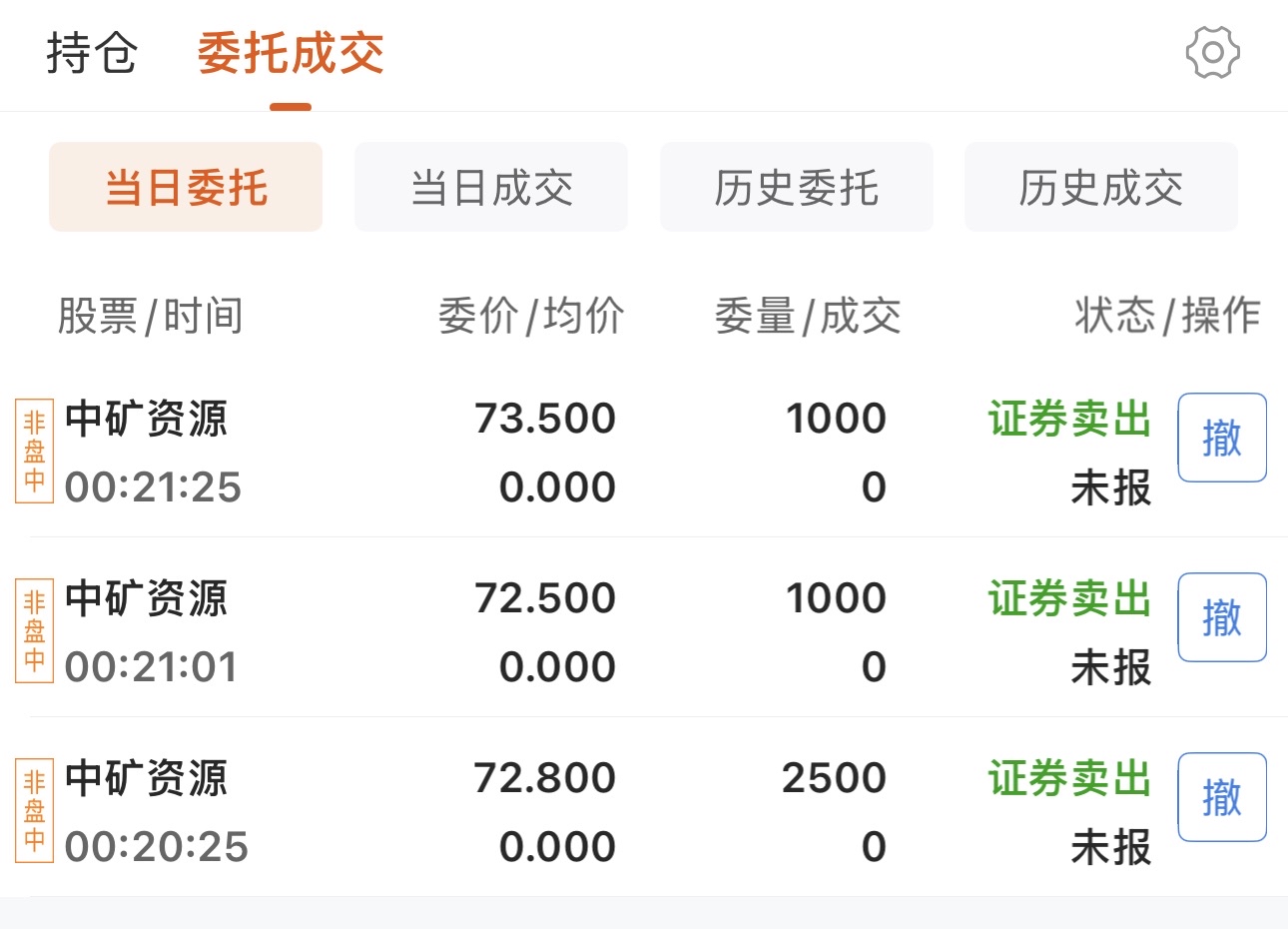Viewport: 1288px width, 929px height.
Task: Tap the 非盘中 badge on the 00:20:25 order
Action: point(35,810)
